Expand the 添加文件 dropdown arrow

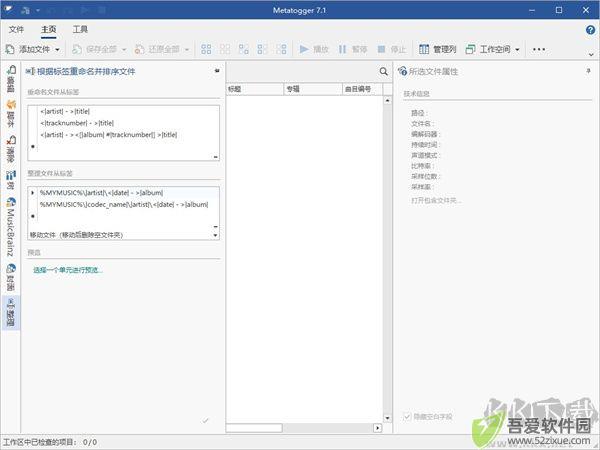(57, 50)
